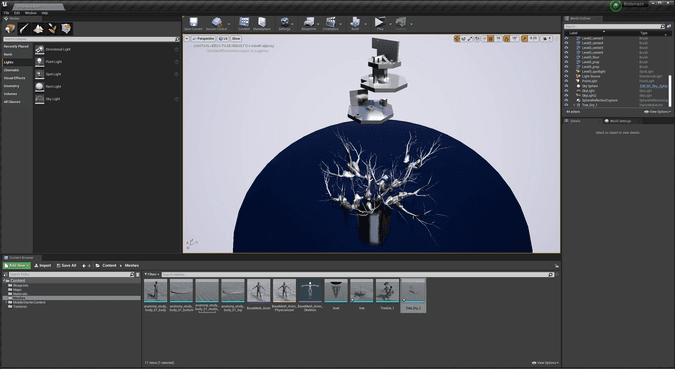Select the Textures folder in tree
675x369 pixels.
coord(20,307)
